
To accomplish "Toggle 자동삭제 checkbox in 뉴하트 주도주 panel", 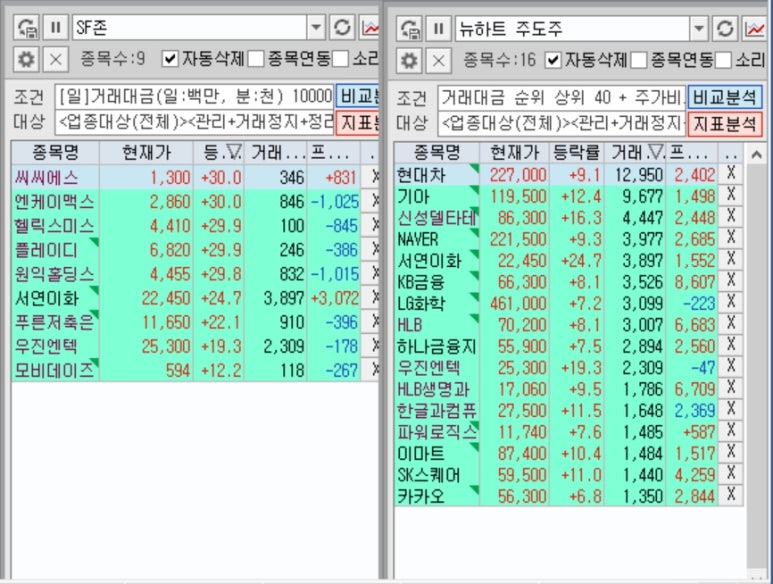I will pos(553,60).
